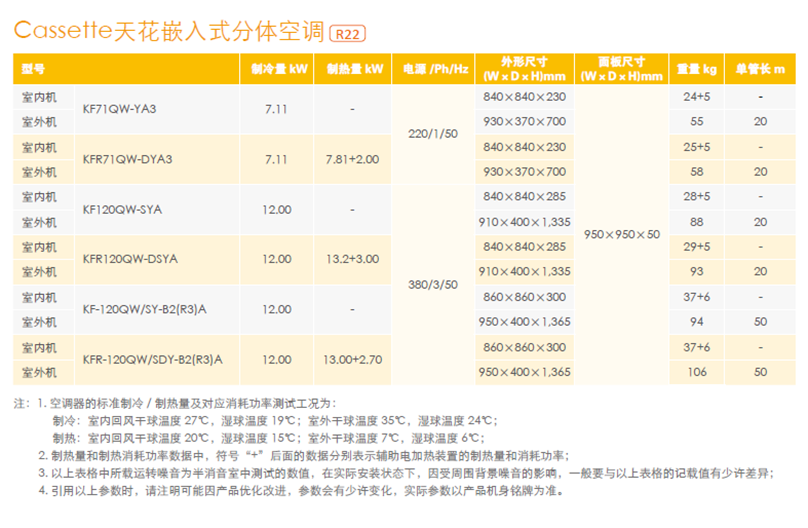Click the 220/1/50 power supply cell
The image size is (808, 528).
[435, 134]
